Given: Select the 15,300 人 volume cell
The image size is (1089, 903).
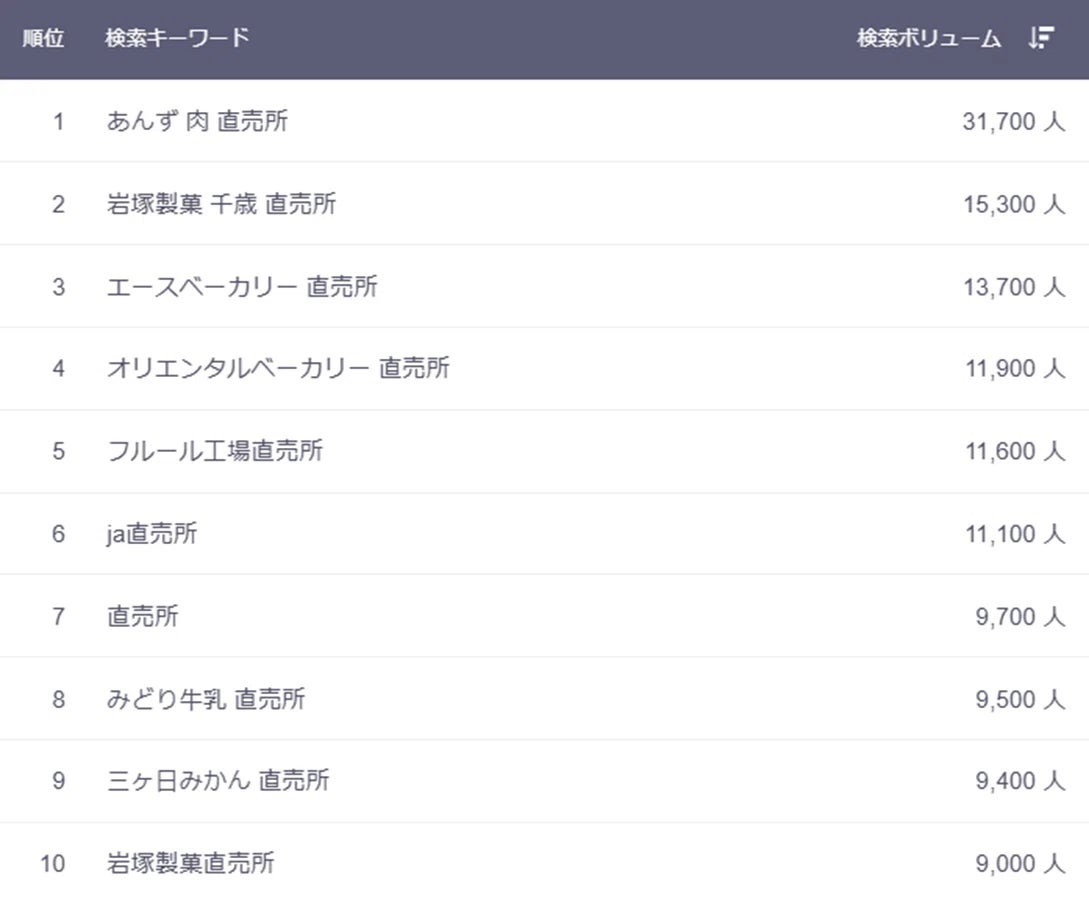Looking at the screenshot, I should [x=1013, y=204].
